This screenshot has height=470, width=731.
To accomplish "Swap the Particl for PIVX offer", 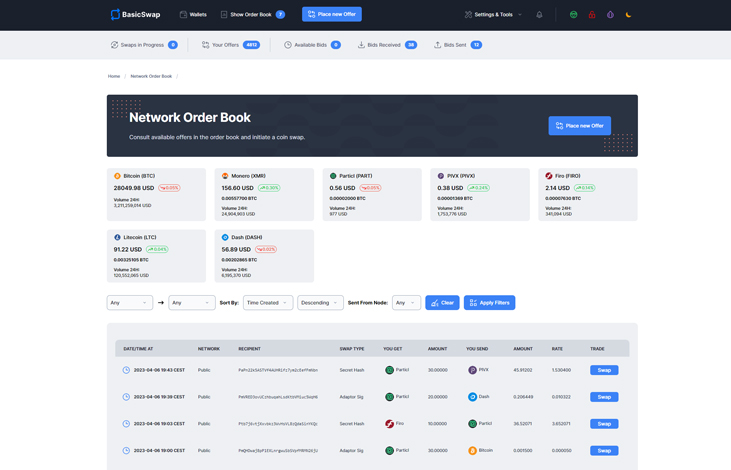I will point(603,370).
